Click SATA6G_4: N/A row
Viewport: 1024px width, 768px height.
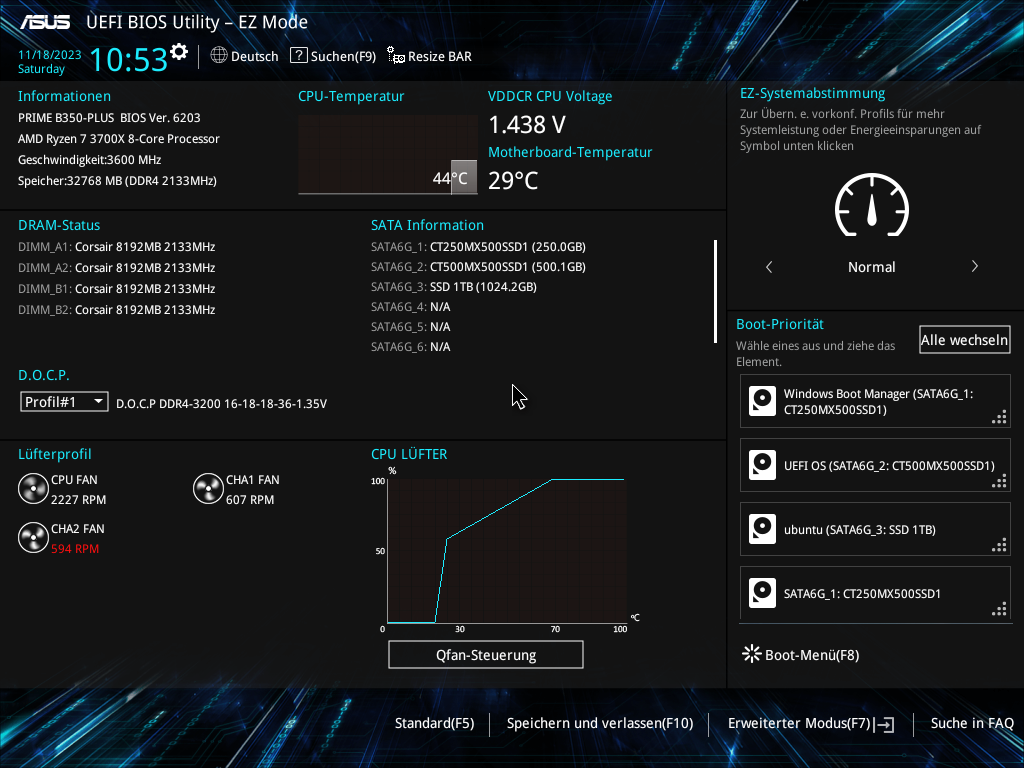click(x=411, y=307)
